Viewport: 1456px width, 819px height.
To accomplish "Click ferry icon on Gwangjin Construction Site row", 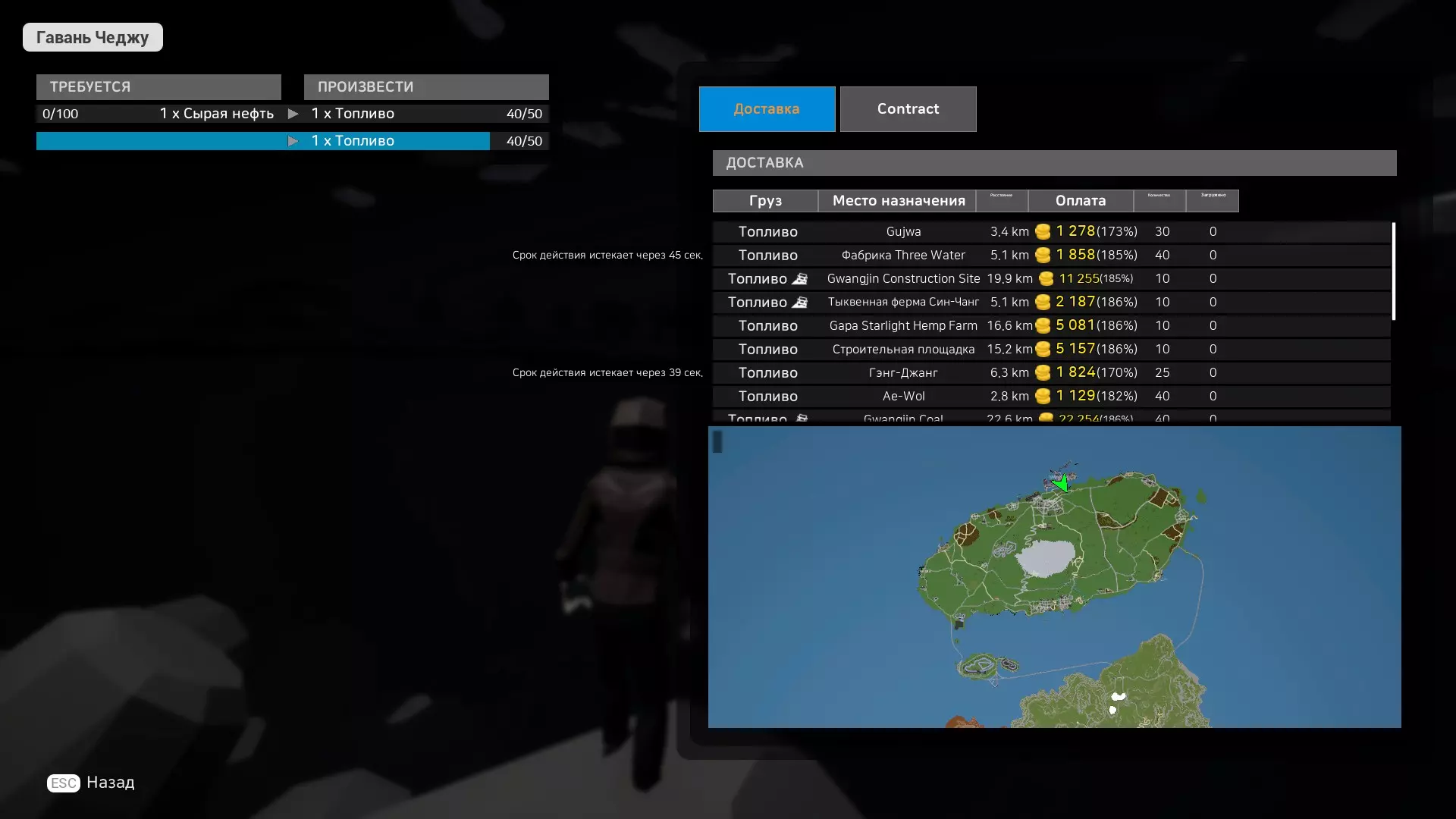I will coord(800,279).
